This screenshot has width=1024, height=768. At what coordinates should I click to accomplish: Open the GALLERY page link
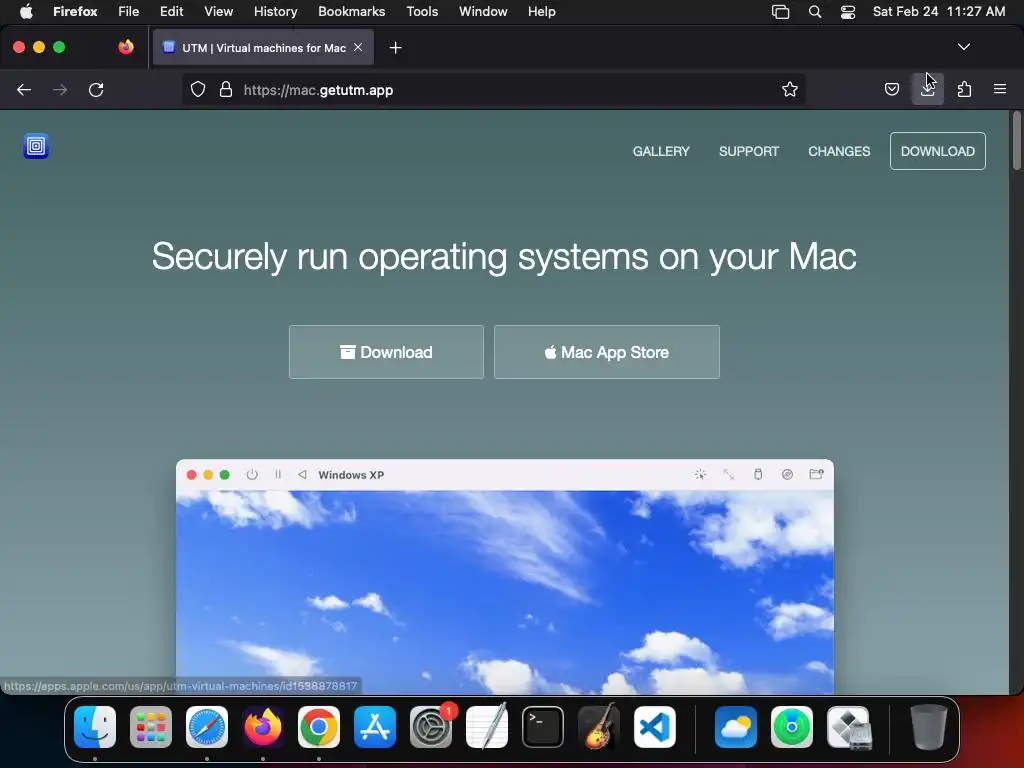pyautogui.click(x=661, y=152)
